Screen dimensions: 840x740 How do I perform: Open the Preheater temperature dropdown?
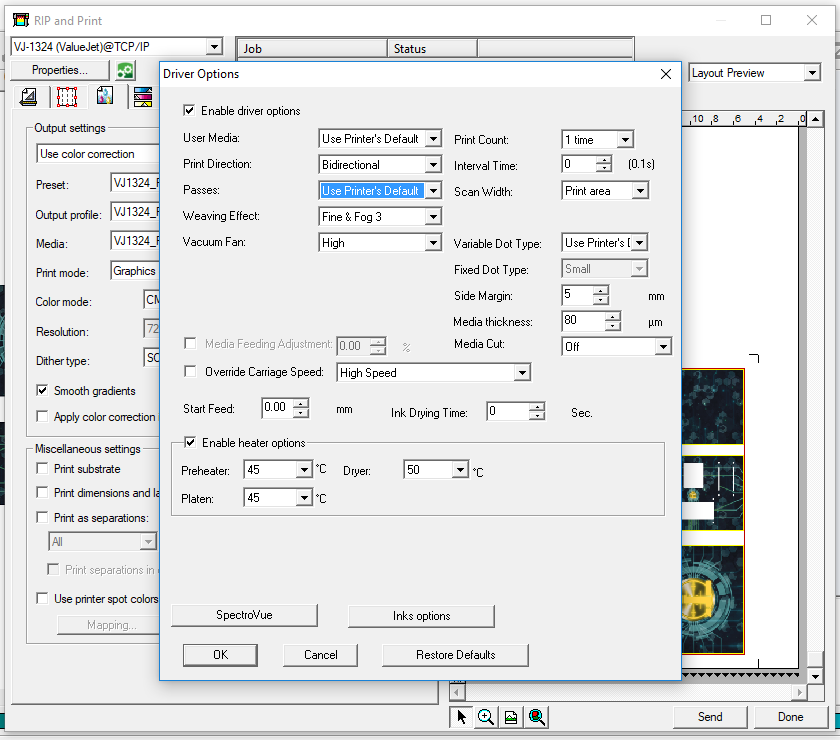(304, 470)
